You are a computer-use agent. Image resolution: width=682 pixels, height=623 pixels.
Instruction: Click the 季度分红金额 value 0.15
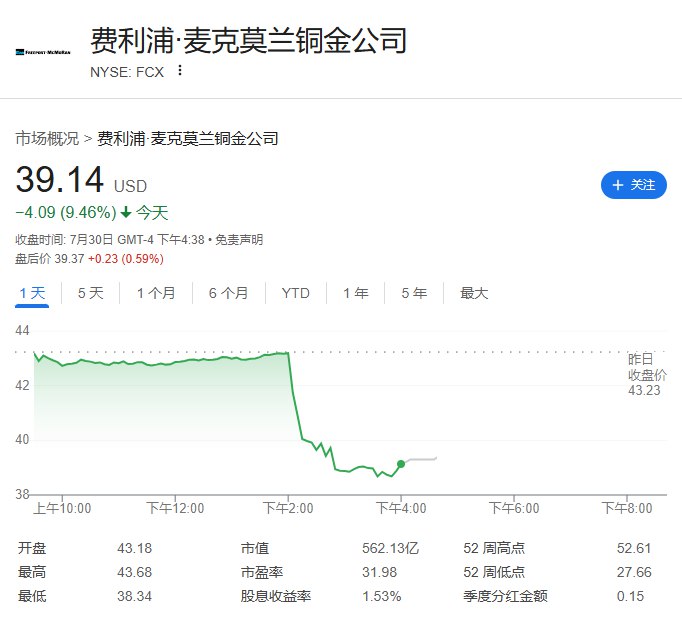click(630, 596)
